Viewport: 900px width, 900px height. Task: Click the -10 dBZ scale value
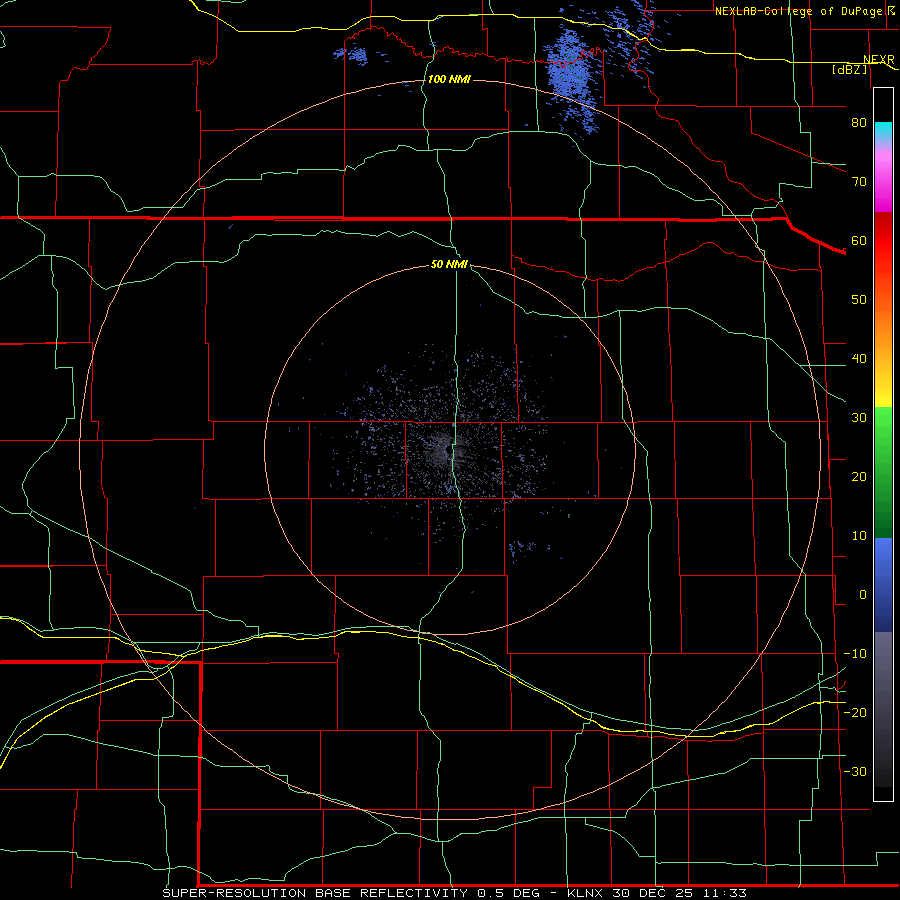coord(855,654)
